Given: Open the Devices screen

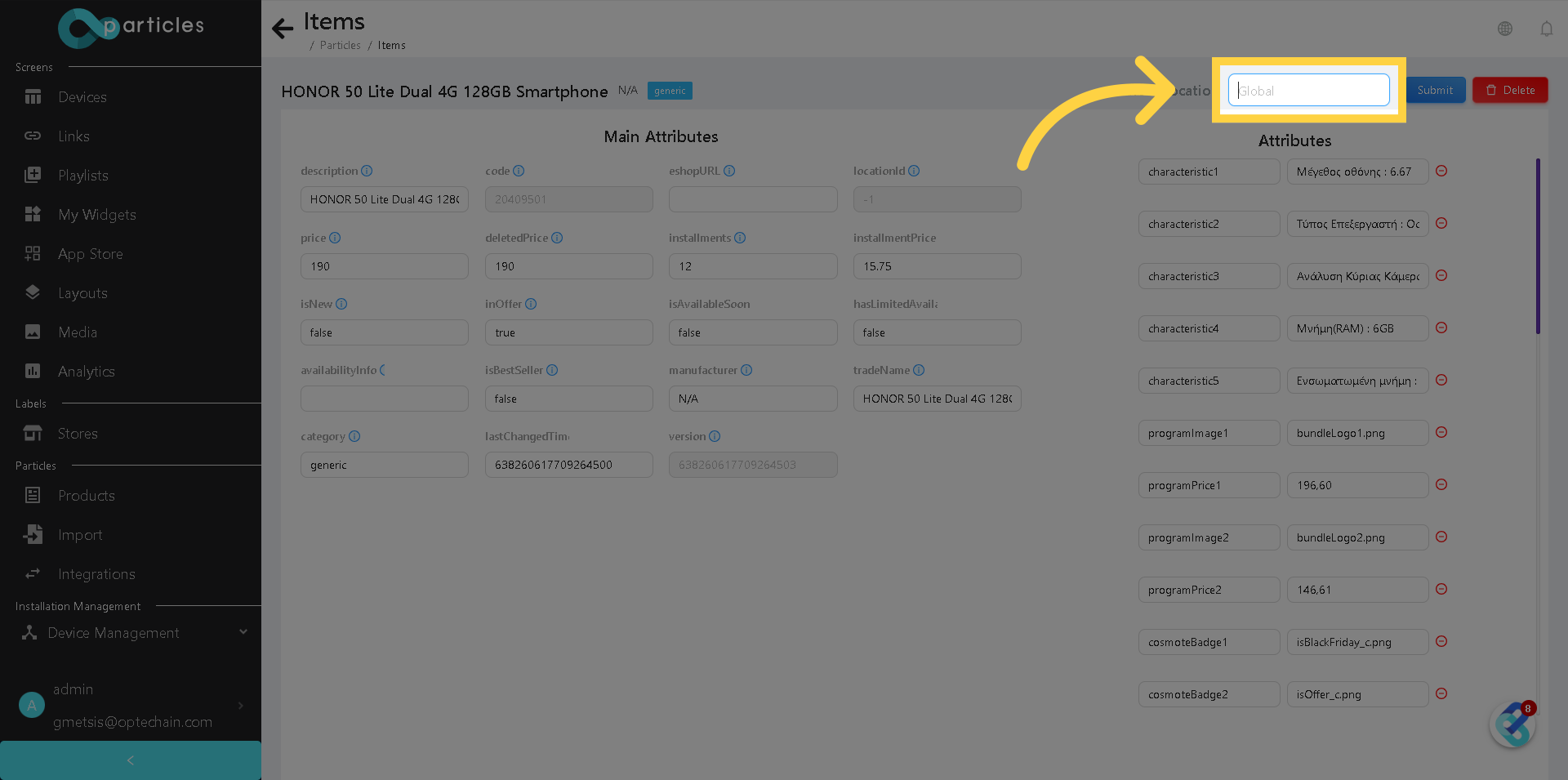Looking at the screenshot, I should [82, 97].
